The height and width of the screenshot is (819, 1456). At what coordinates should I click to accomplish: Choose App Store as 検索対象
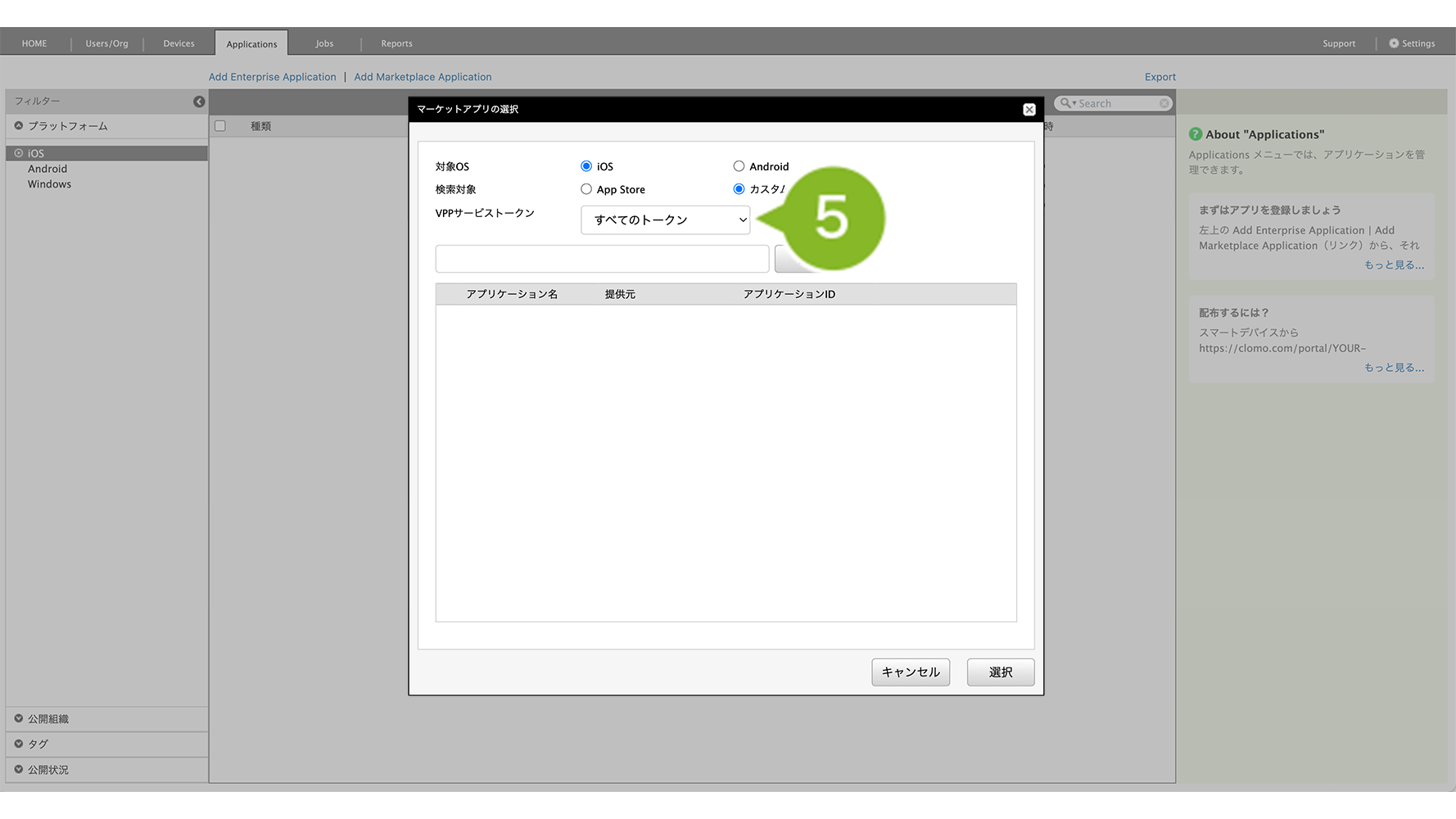(586, 189)
